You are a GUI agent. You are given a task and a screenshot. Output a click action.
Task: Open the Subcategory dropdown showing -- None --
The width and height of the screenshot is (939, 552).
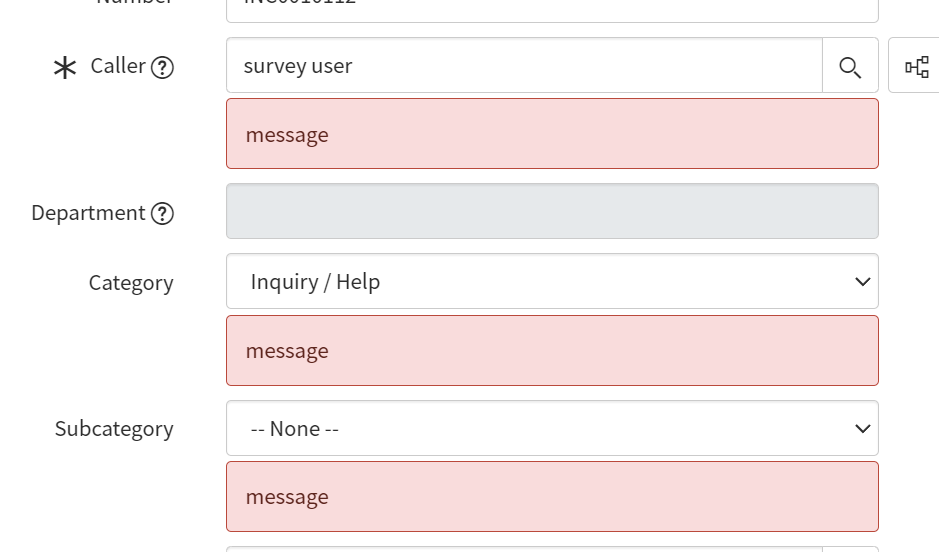click(540, 428)
